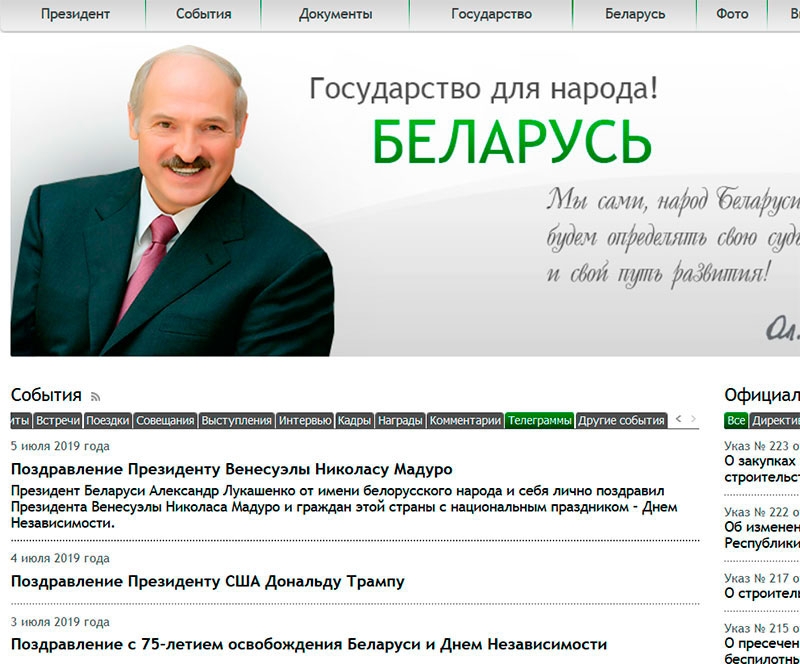Select the Поездки events tab
This screenshot has width=800, height=664.
pos(107,421)
